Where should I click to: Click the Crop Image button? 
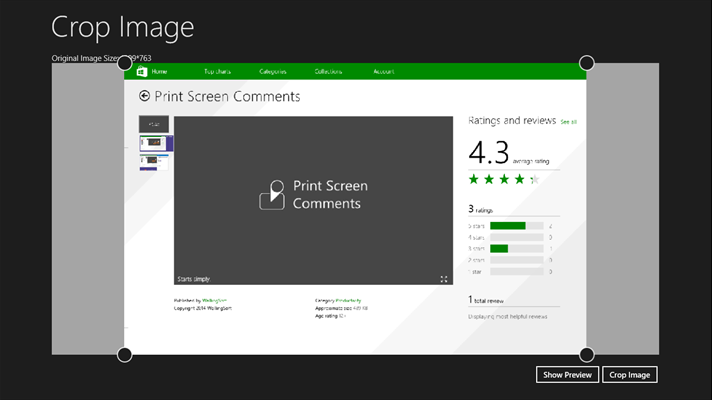pos(630,375)
